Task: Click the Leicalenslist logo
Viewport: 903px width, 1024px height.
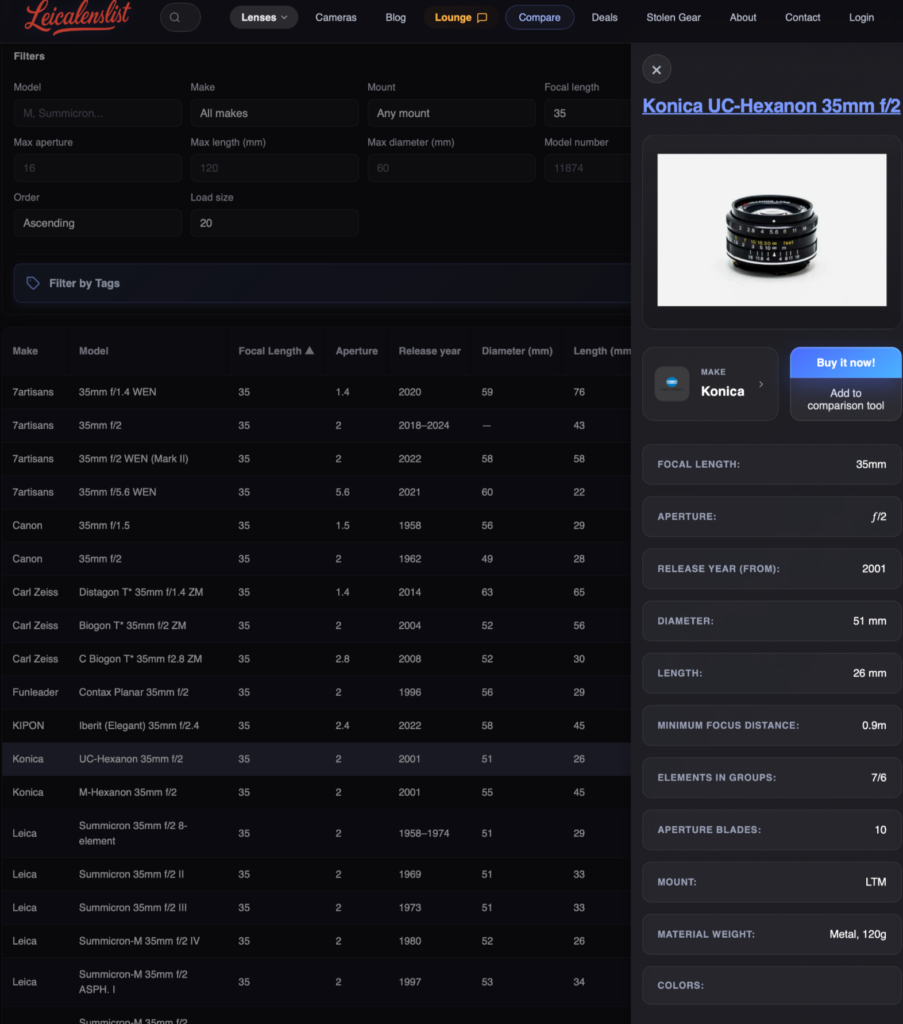Action: click(77, 17)
